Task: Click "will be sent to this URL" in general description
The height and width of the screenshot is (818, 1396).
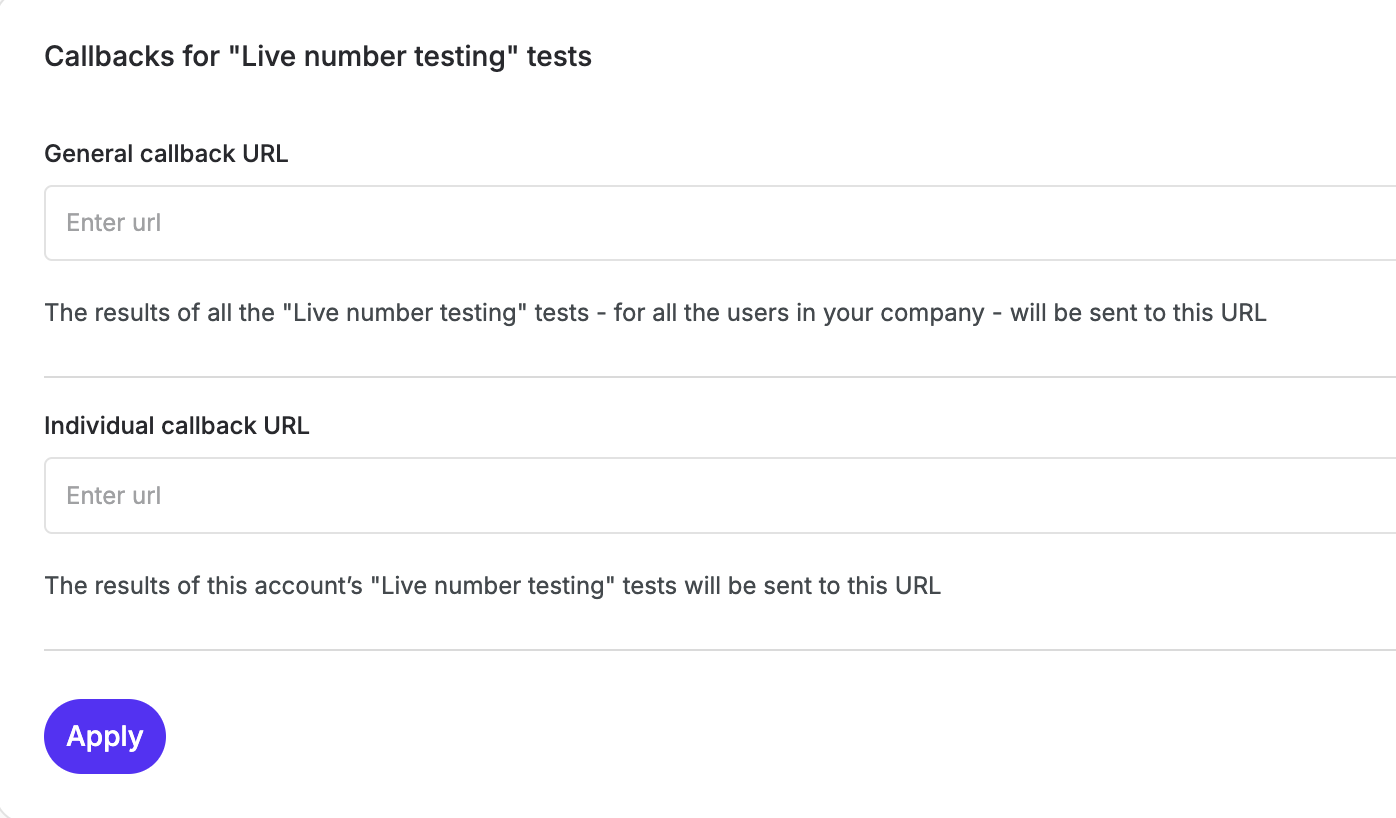Action: 1138,313
